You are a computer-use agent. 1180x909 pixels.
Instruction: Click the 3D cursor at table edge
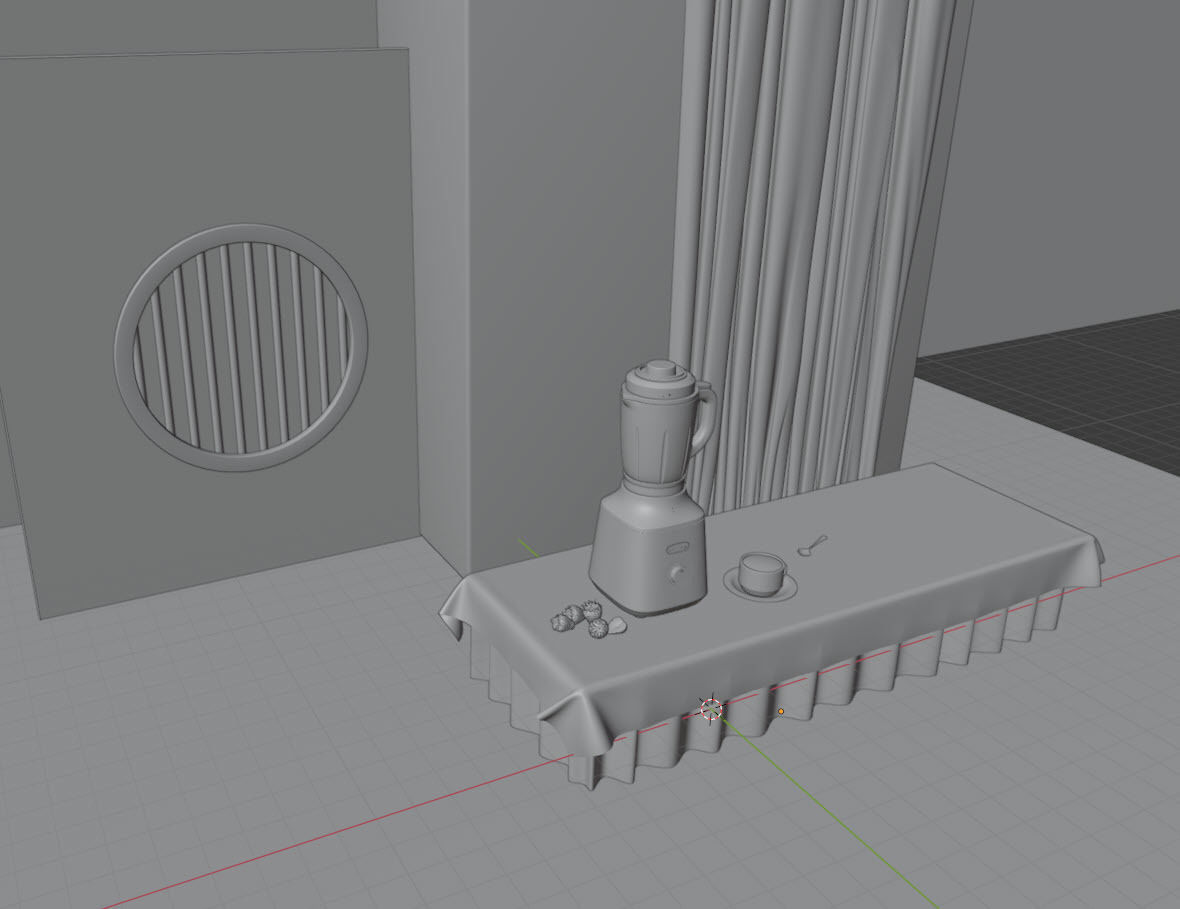tap(711, 709)
